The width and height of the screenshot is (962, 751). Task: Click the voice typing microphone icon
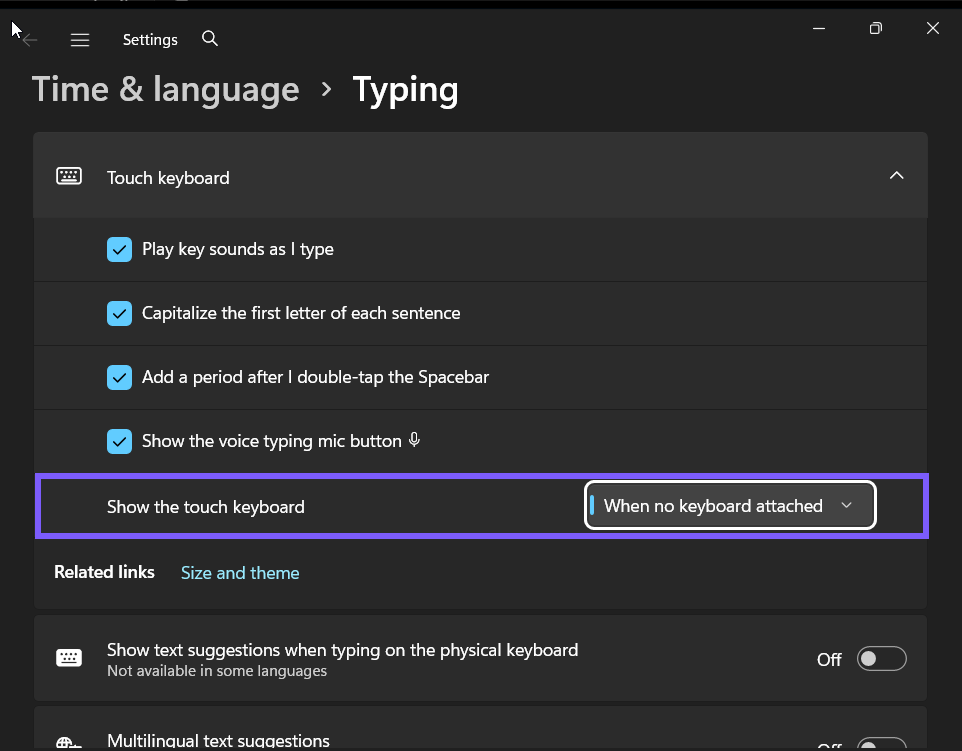tap(415, 440)
